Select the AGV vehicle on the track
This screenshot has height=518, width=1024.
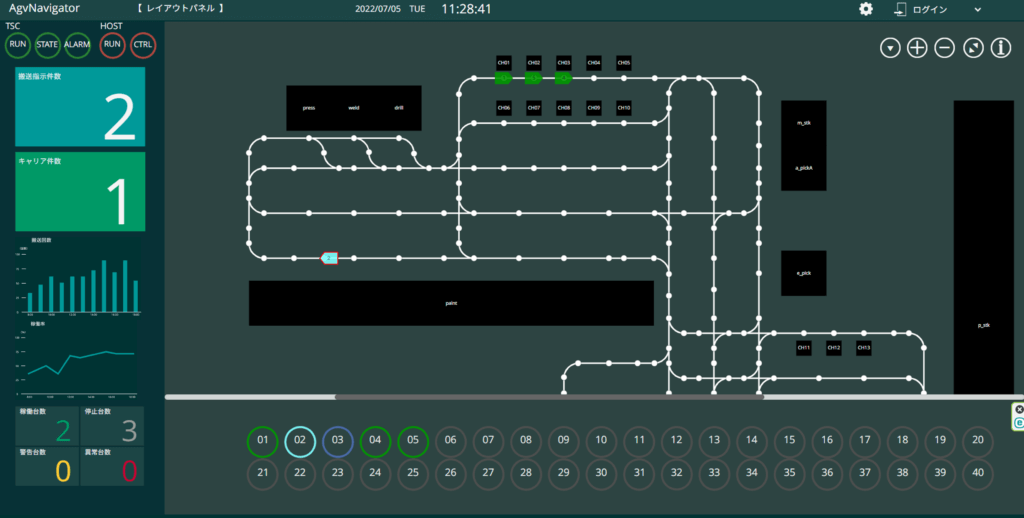pyautogui.click(x=329, y=258)
